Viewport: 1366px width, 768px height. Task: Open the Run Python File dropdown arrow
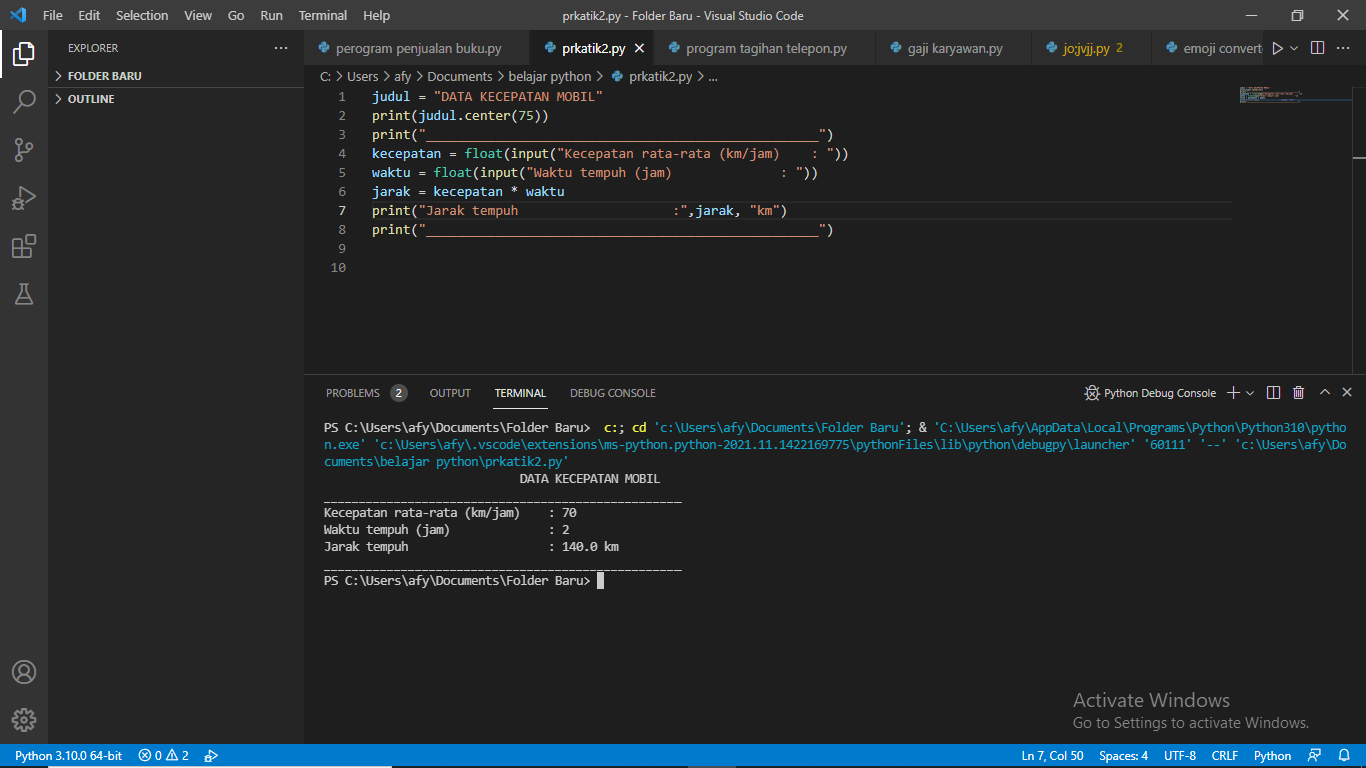click(1294, 48)
